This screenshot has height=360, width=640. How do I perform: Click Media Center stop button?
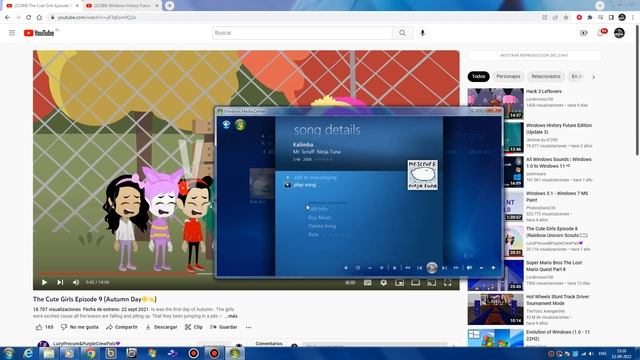[x=394, y=268]
